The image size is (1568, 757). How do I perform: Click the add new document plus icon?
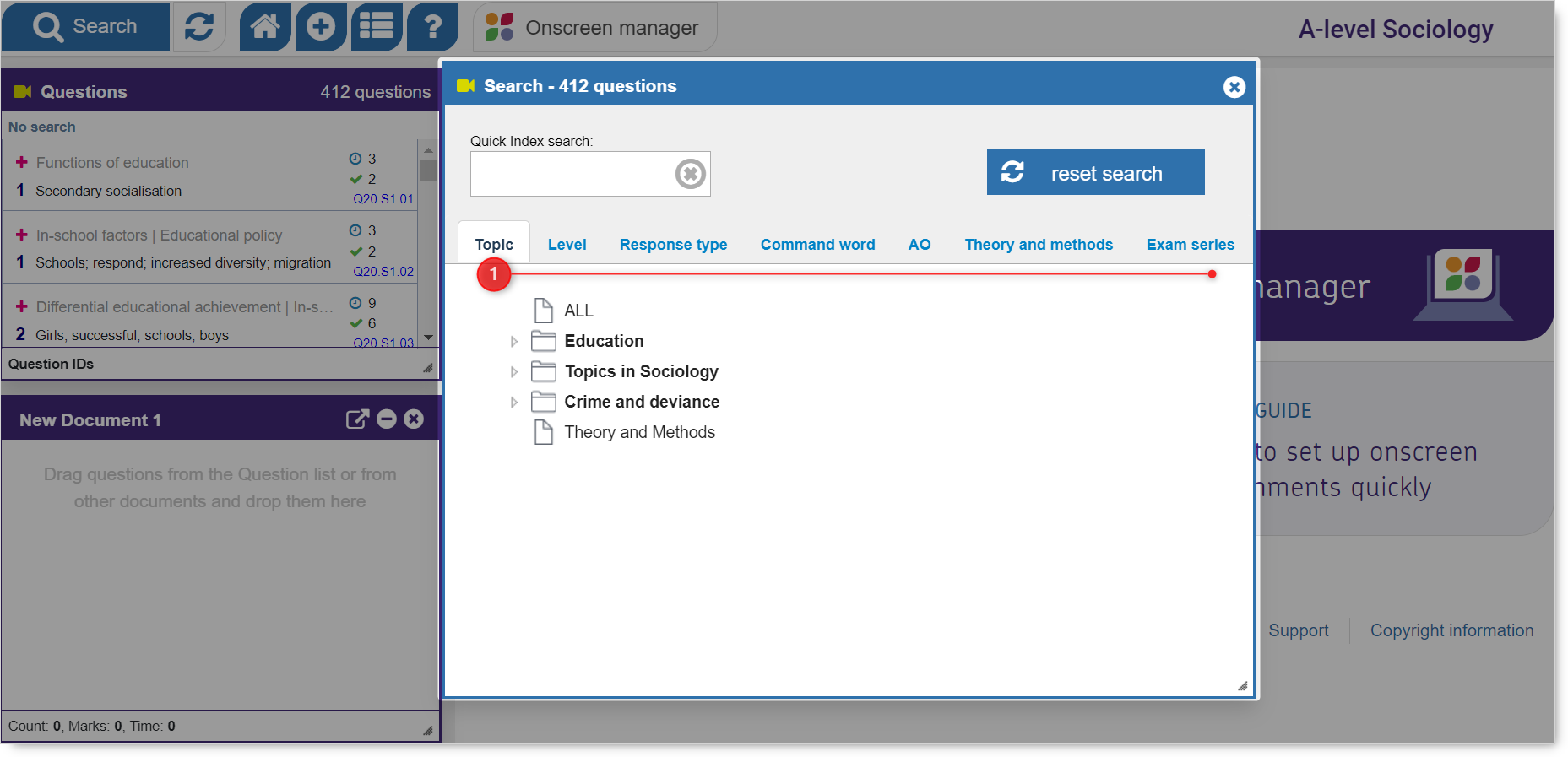tap(320, 27)
